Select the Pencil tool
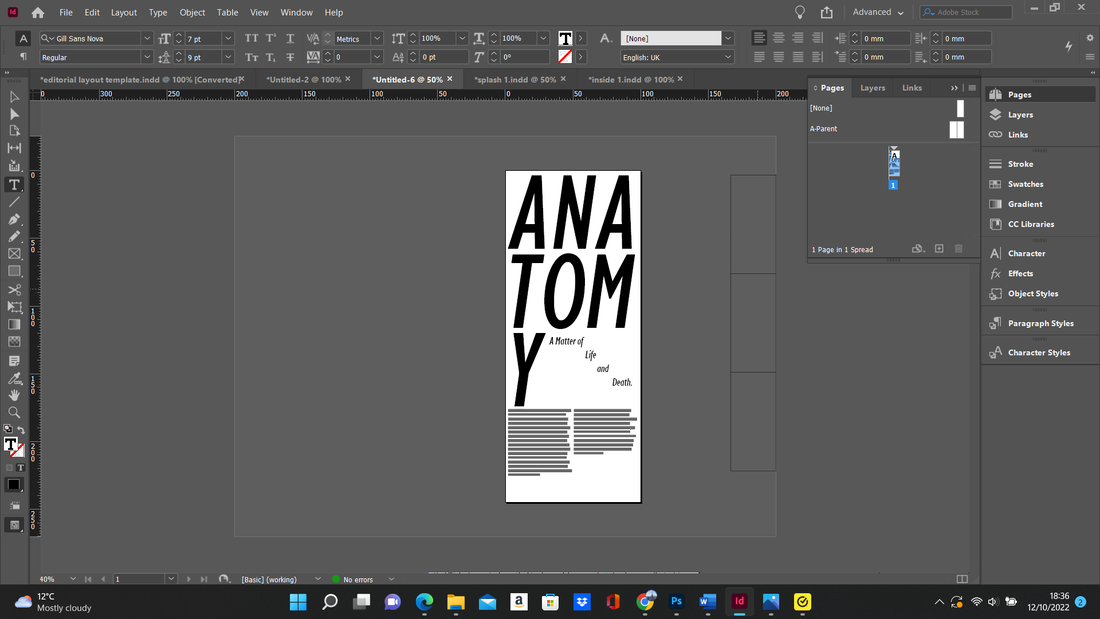 coord(14,237)
